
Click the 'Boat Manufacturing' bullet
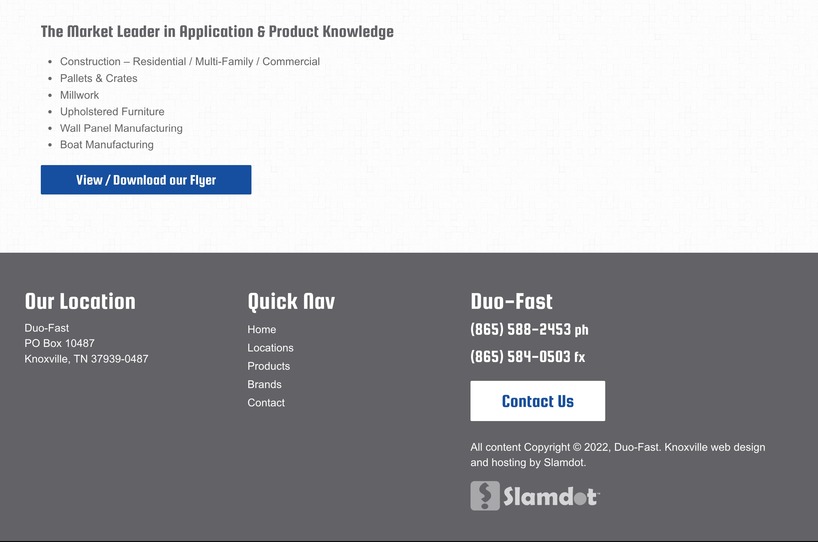click(x=106, y=144)
